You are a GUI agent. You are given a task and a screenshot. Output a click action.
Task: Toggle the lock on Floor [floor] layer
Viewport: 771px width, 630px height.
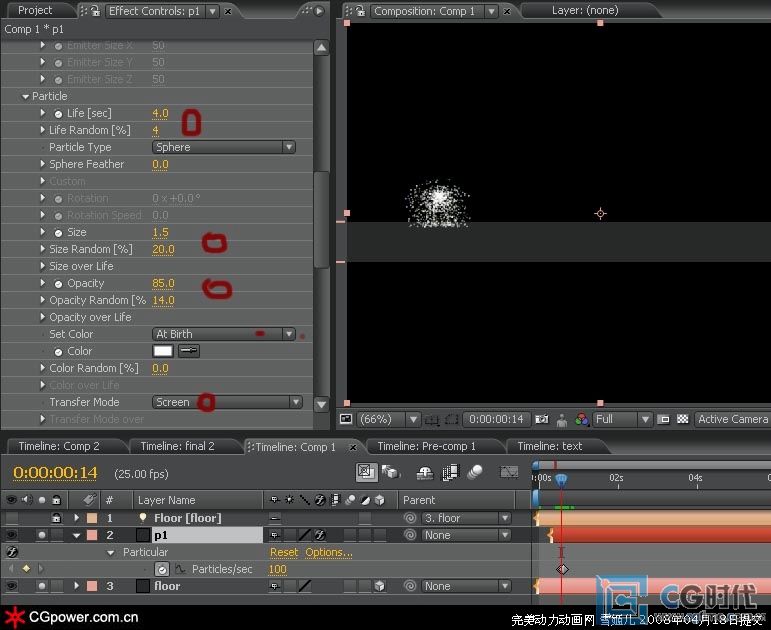click(x=57, y=518)
